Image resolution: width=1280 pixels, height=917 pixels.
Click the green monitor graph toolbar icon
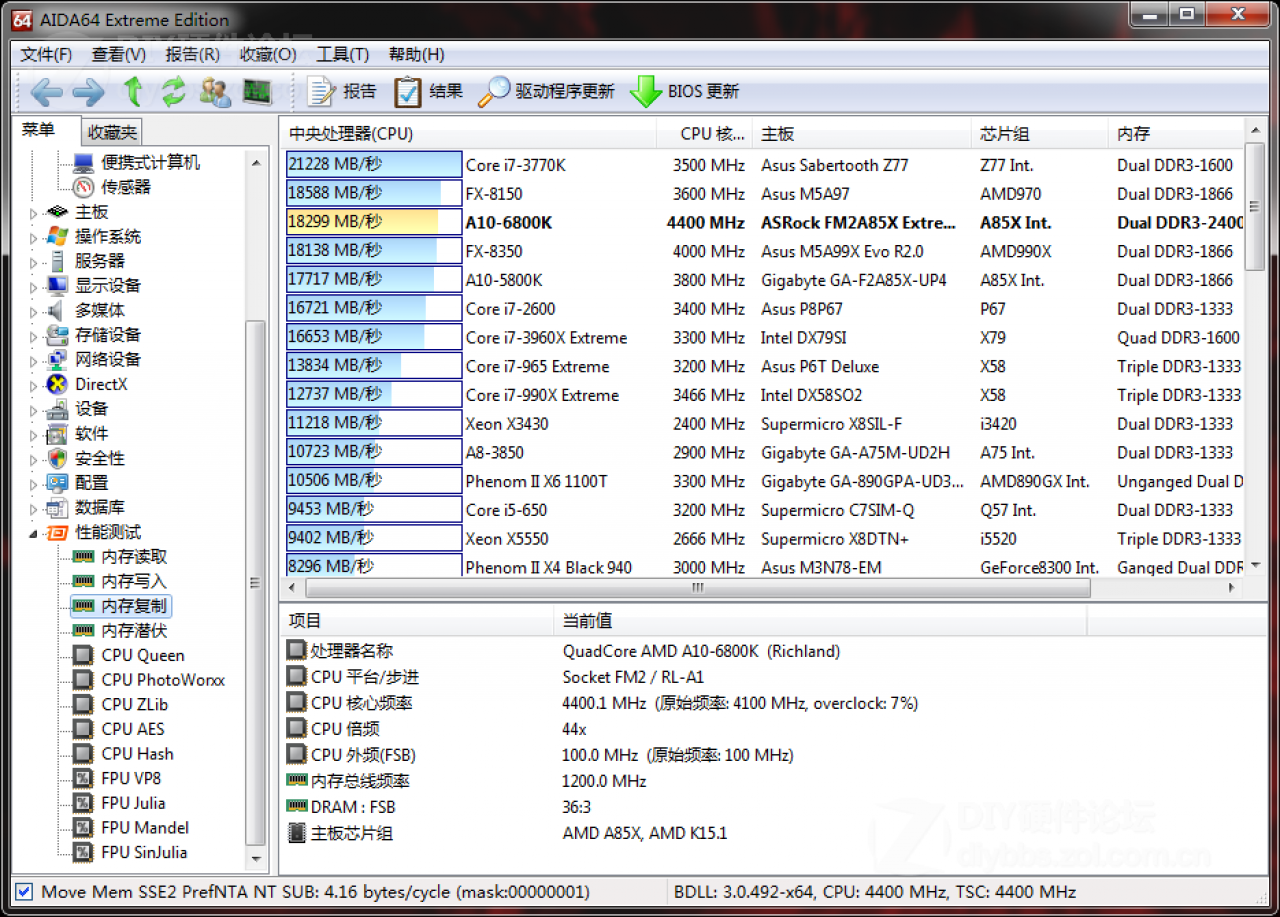[x=257, y=92]
